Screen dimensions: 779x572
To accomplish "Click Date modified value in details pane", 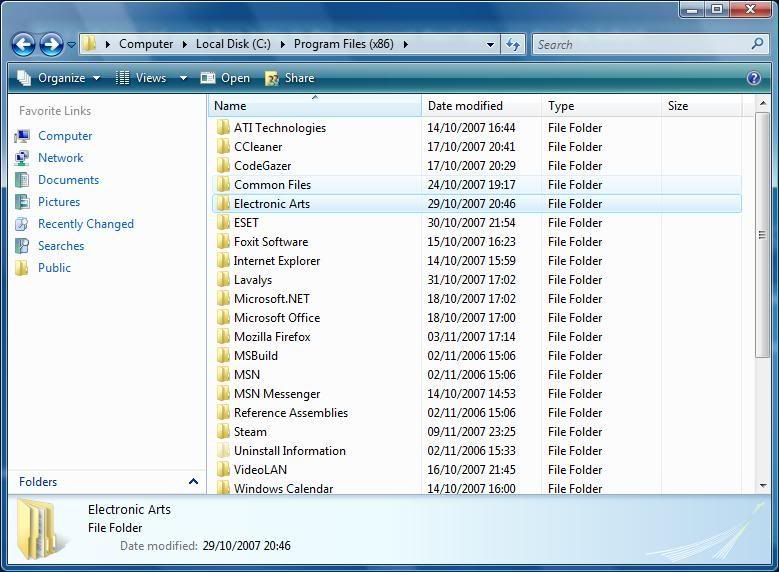I will (x=246, y=546).
